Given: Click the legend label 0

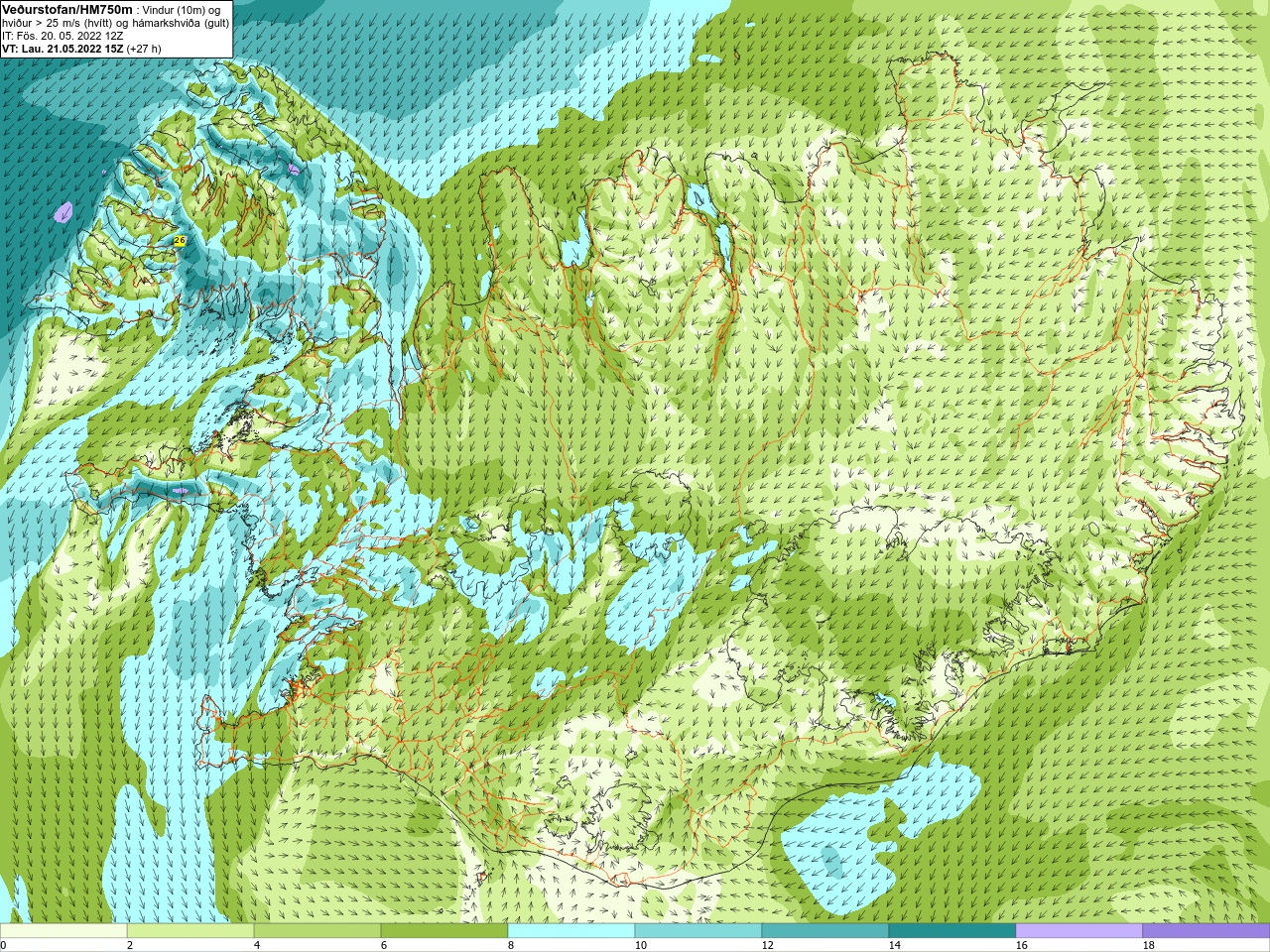Looking at the screenshot, I should 3,945.
